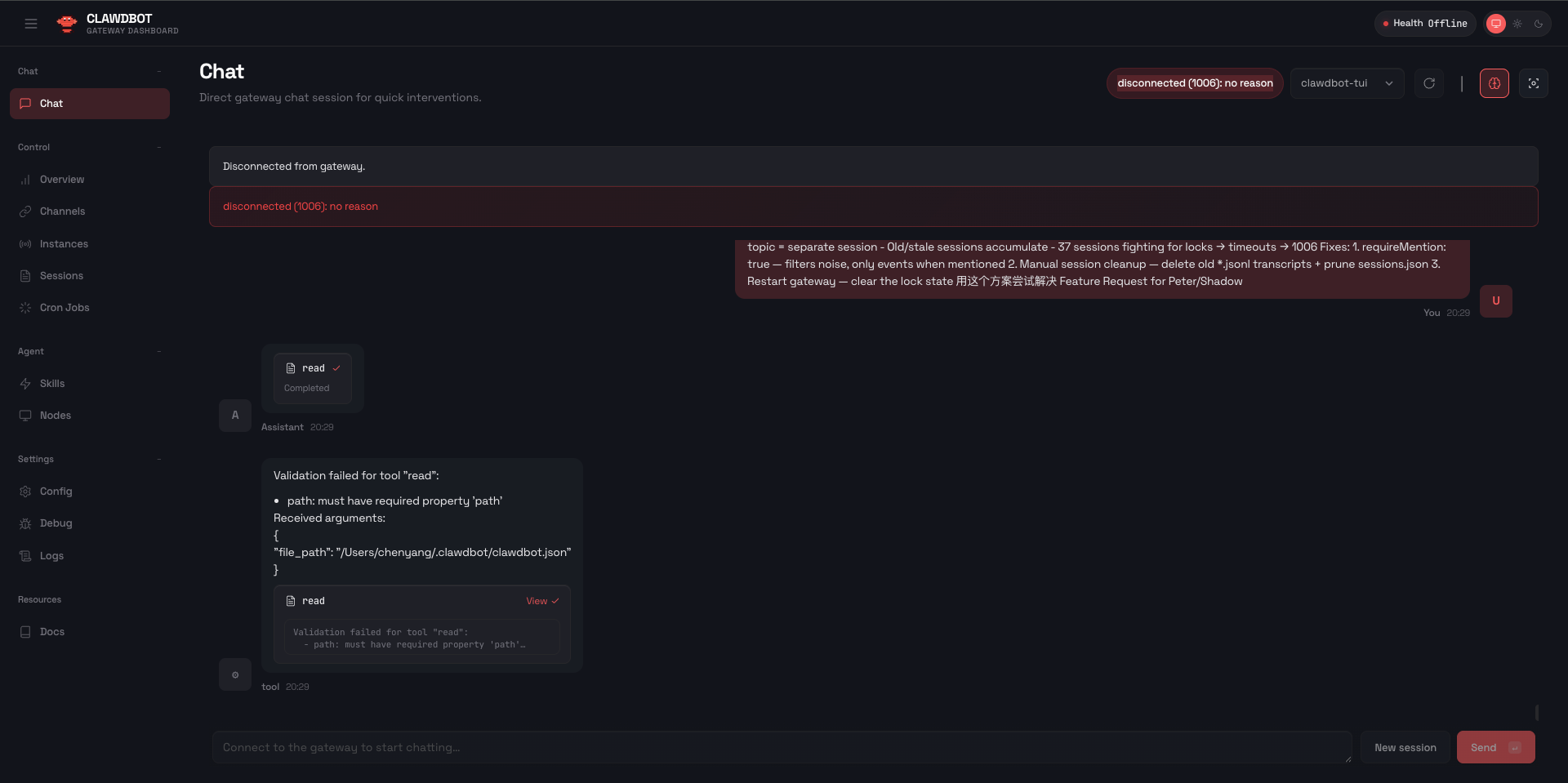The width and height of the screenshot is (1568, 783).
Task: Refresh the chat session
Action: [x=1429, y=83]
